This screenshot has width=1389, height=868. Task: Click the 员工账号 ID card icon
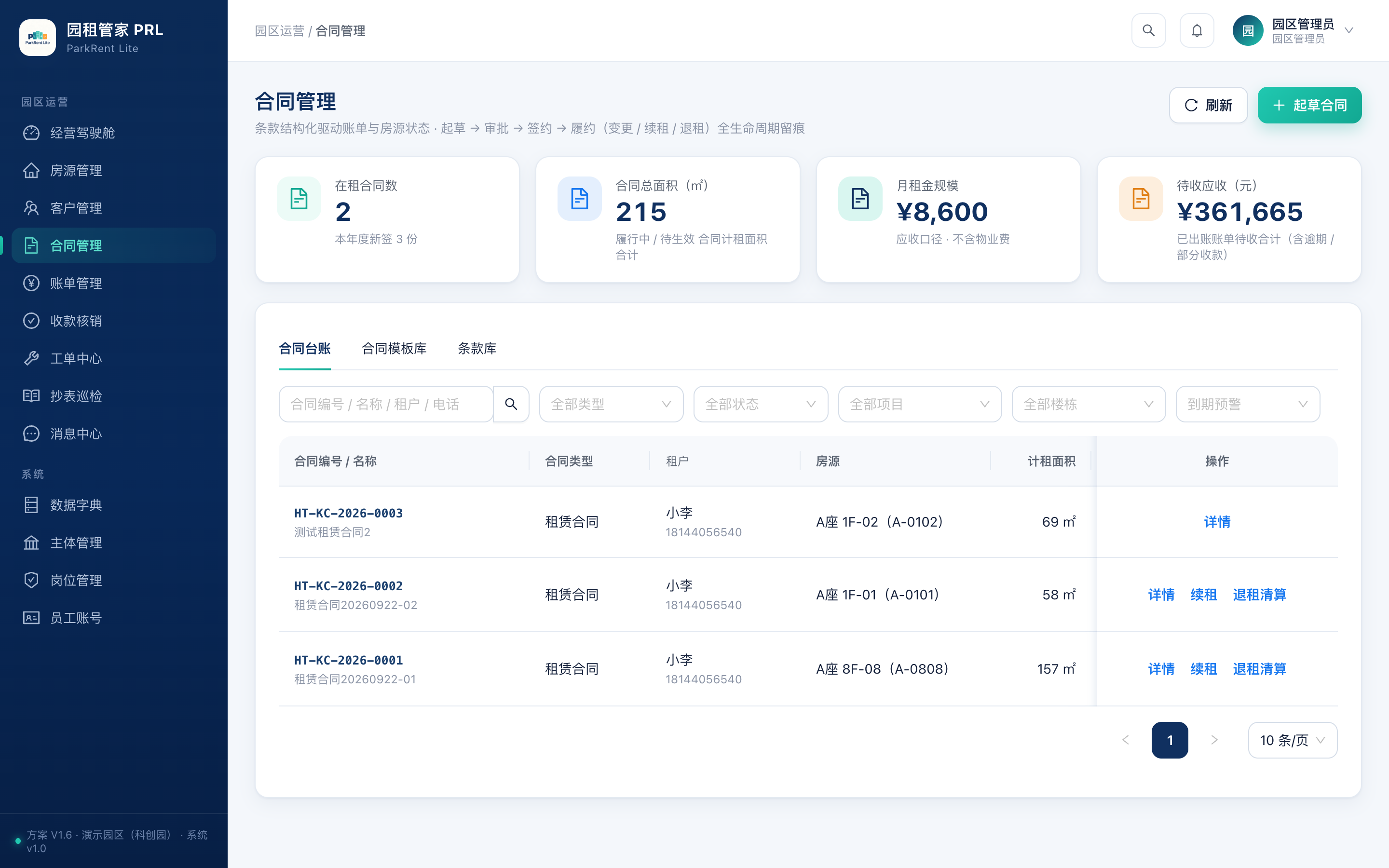(31, 618)
